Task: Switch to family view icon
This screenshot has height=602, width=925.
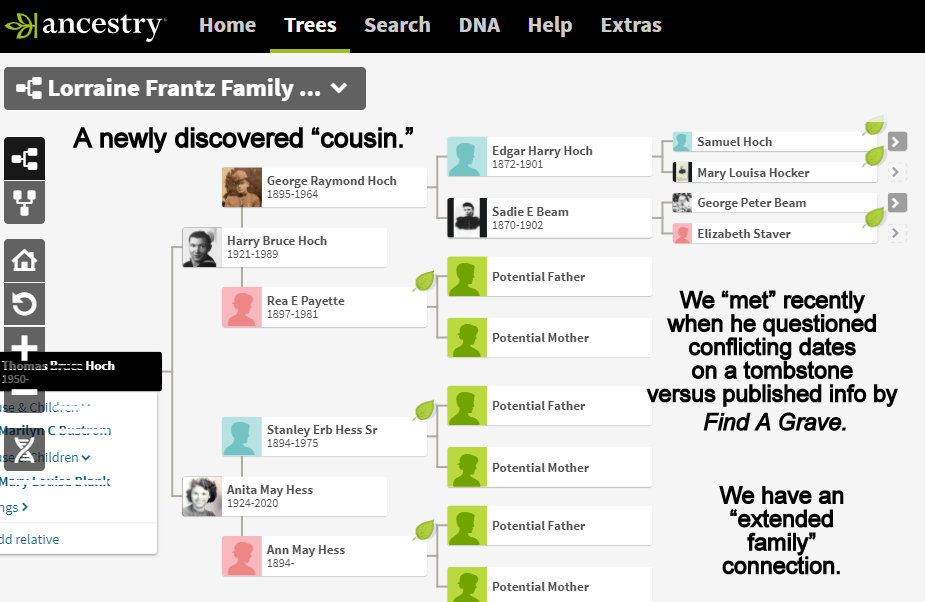Action: [24, 201]
